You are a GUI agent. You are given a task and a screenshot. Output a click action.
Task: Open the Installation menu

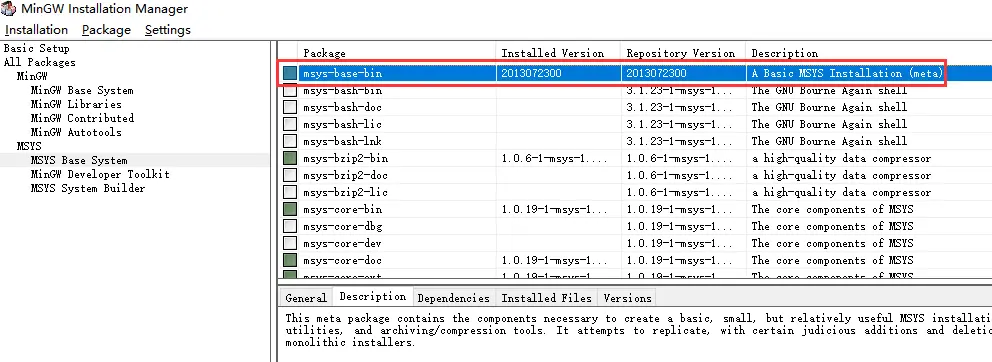point(36,30)
